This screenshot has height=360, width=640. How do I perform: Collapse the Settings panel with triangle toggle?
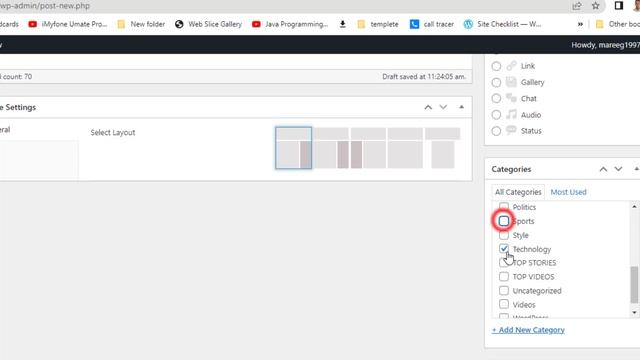(462, 107)
